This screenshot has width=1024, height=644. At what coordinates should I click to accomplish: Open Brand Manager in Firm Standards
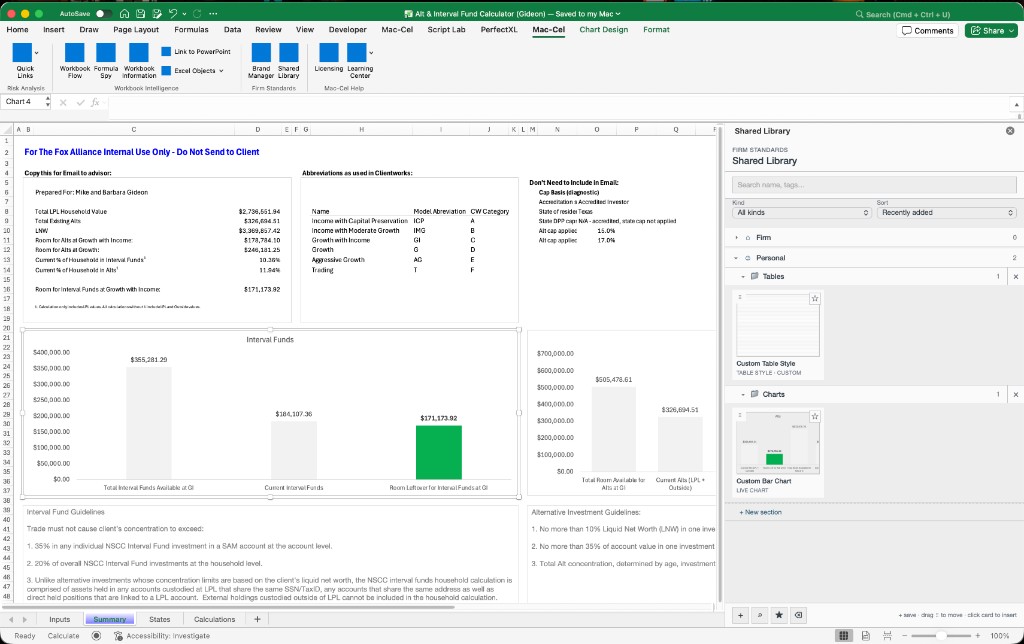tap(261, 61)
